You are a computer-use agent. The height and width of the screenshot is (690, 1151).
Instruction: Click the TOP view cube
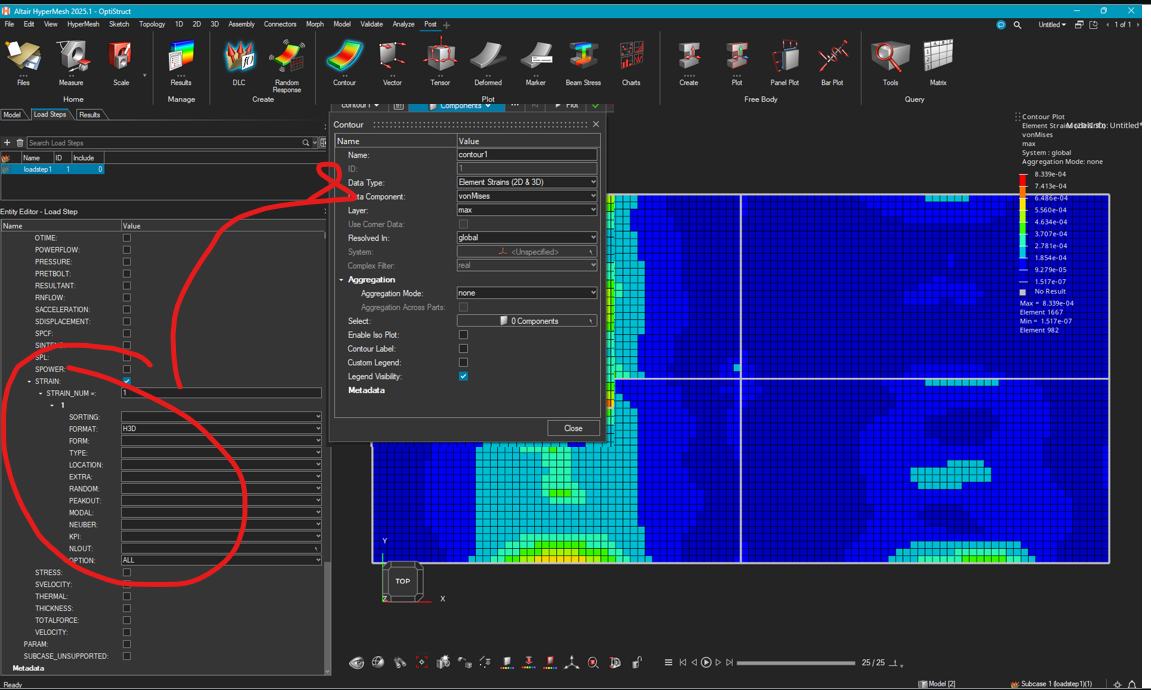403,581
